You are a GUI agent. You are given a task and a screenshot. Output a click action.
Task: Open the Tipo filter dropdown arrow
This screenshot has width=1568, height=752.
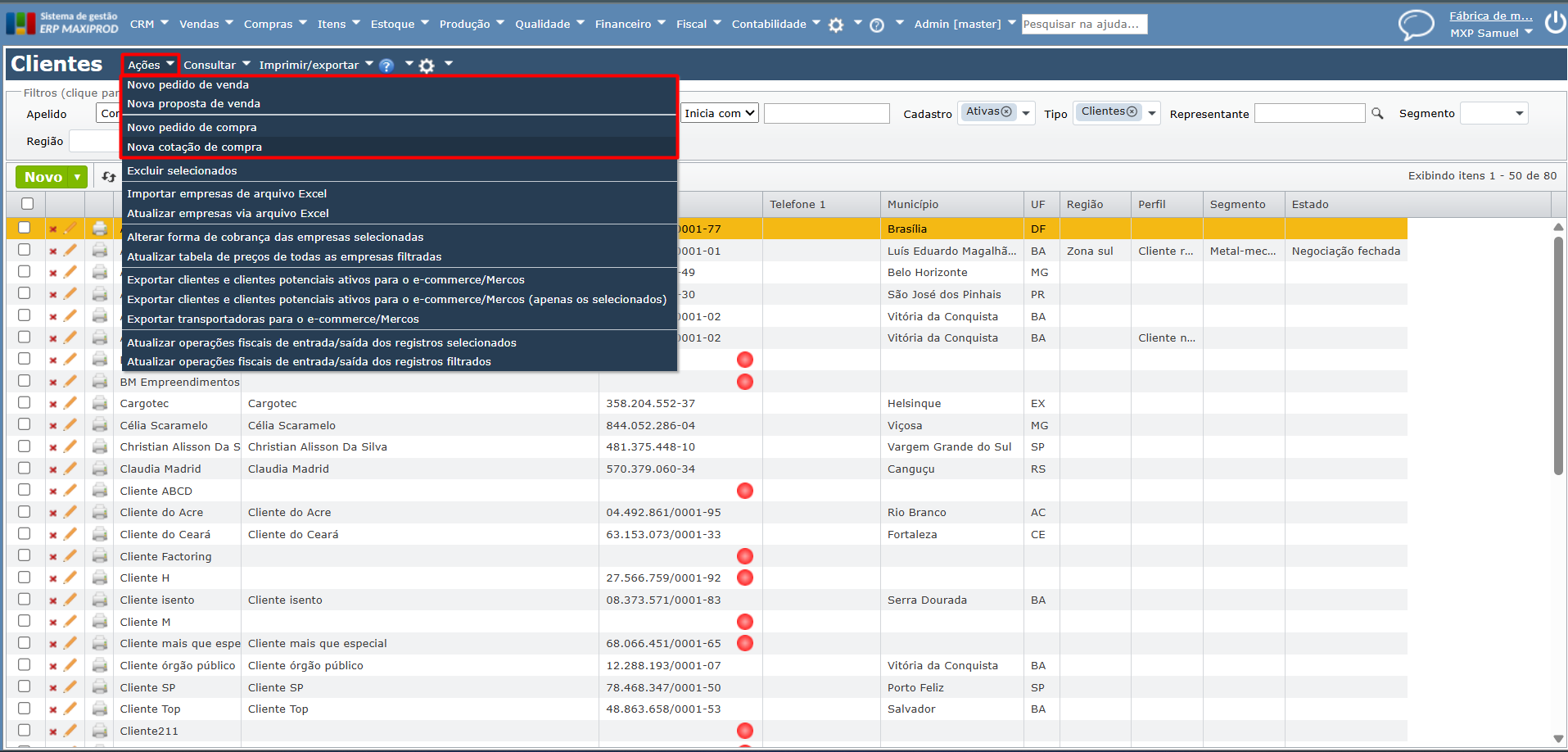(1152, 114)
